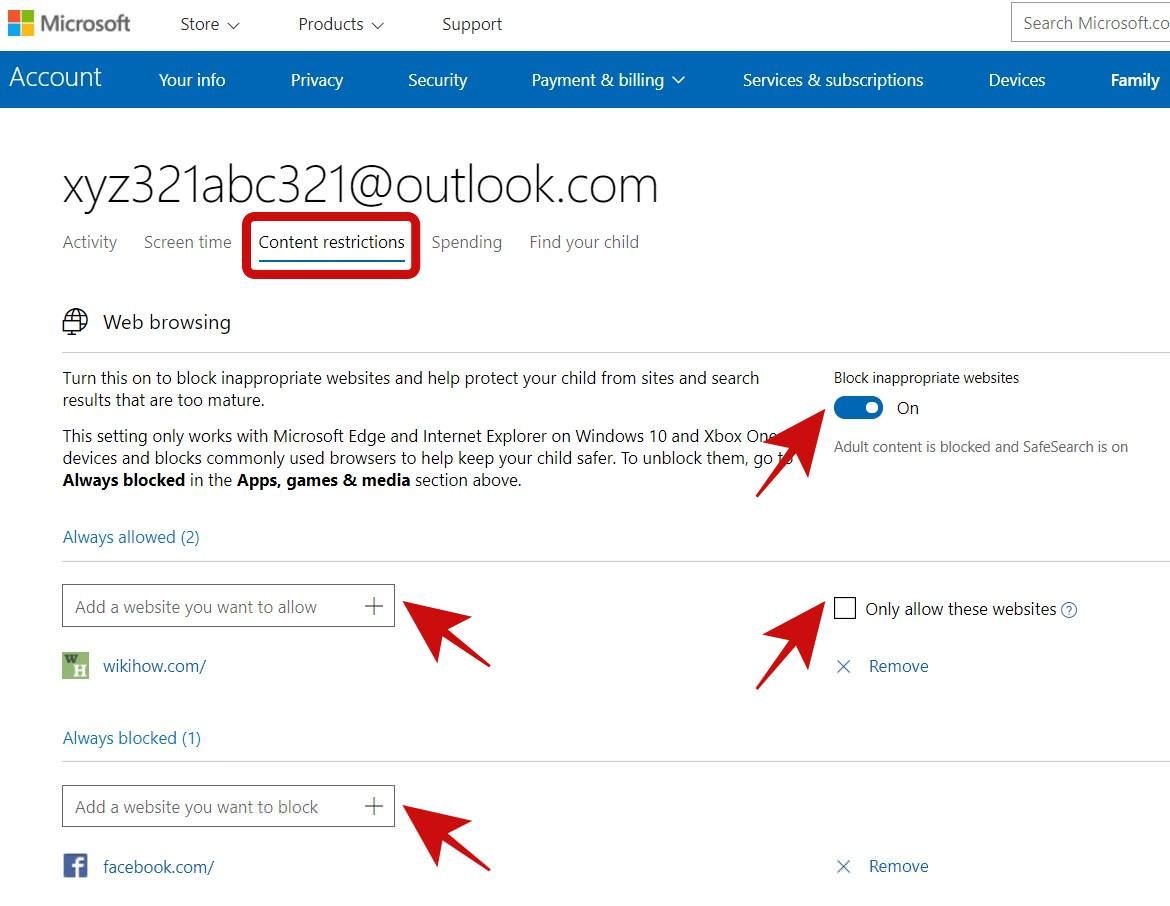Viewport: 1170px width, 906px height.
Task: Go to Devices section
Action: point(1017,80)
